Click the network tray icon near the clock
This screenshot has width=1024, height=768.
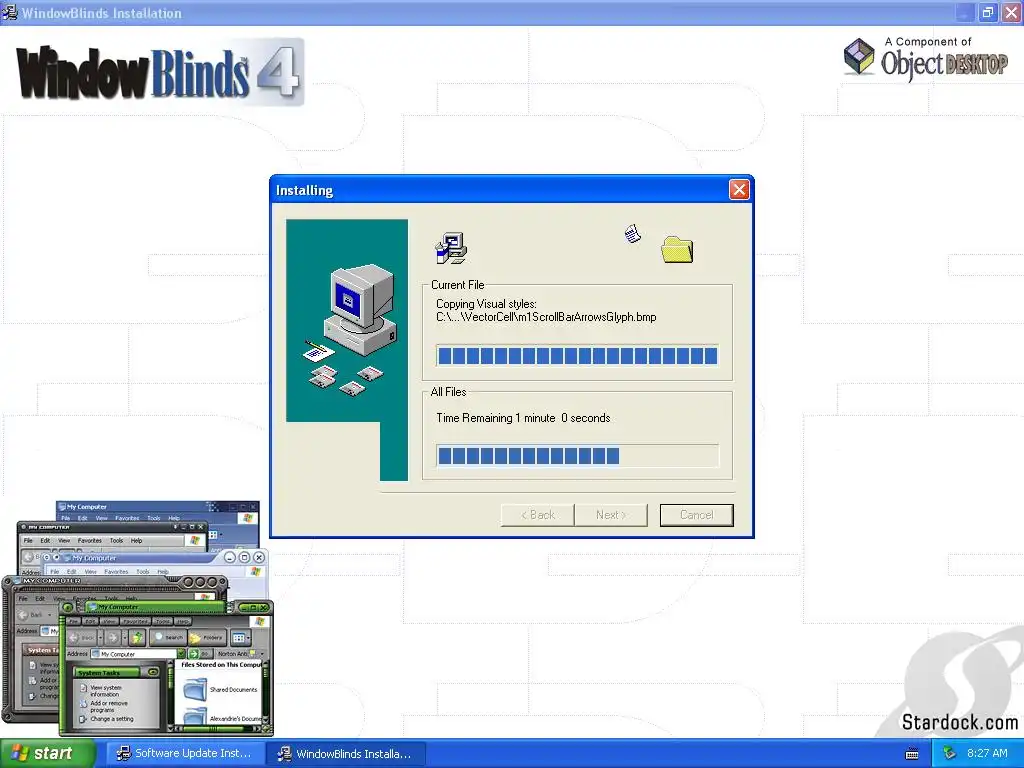(949, 754)
